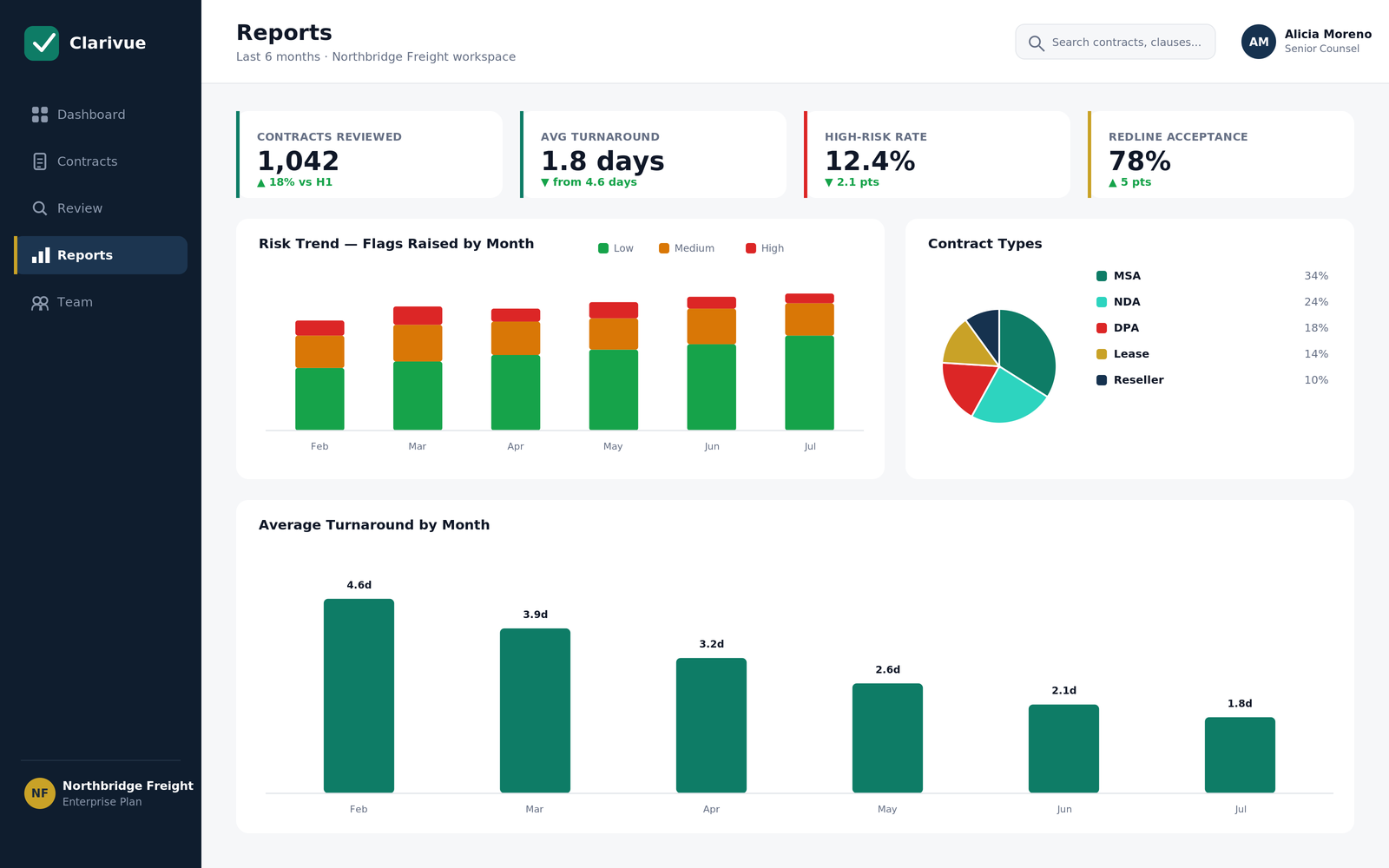
Task: Click the 18% value for DPA
Action: (1316, 328)
